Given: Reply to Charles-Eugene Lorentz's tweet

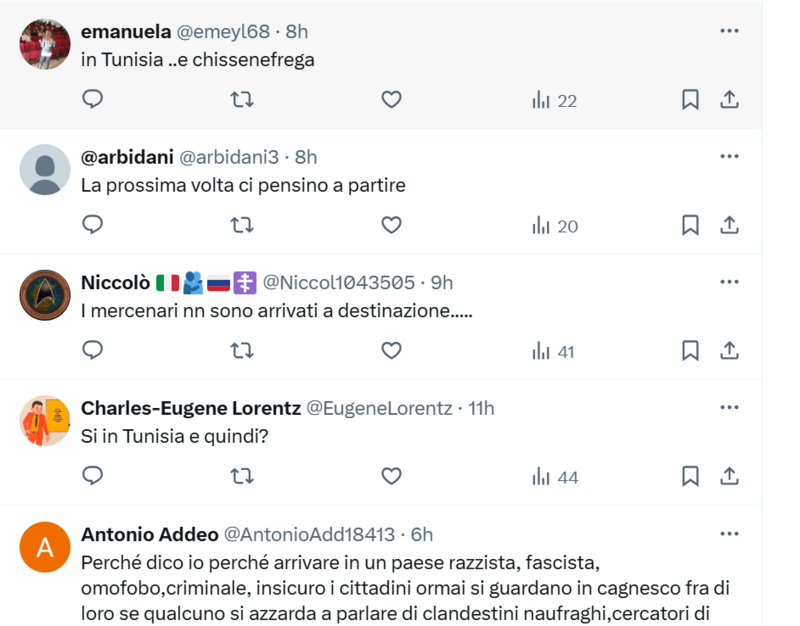Looking at the screenshot, I should tap(93, 476).
